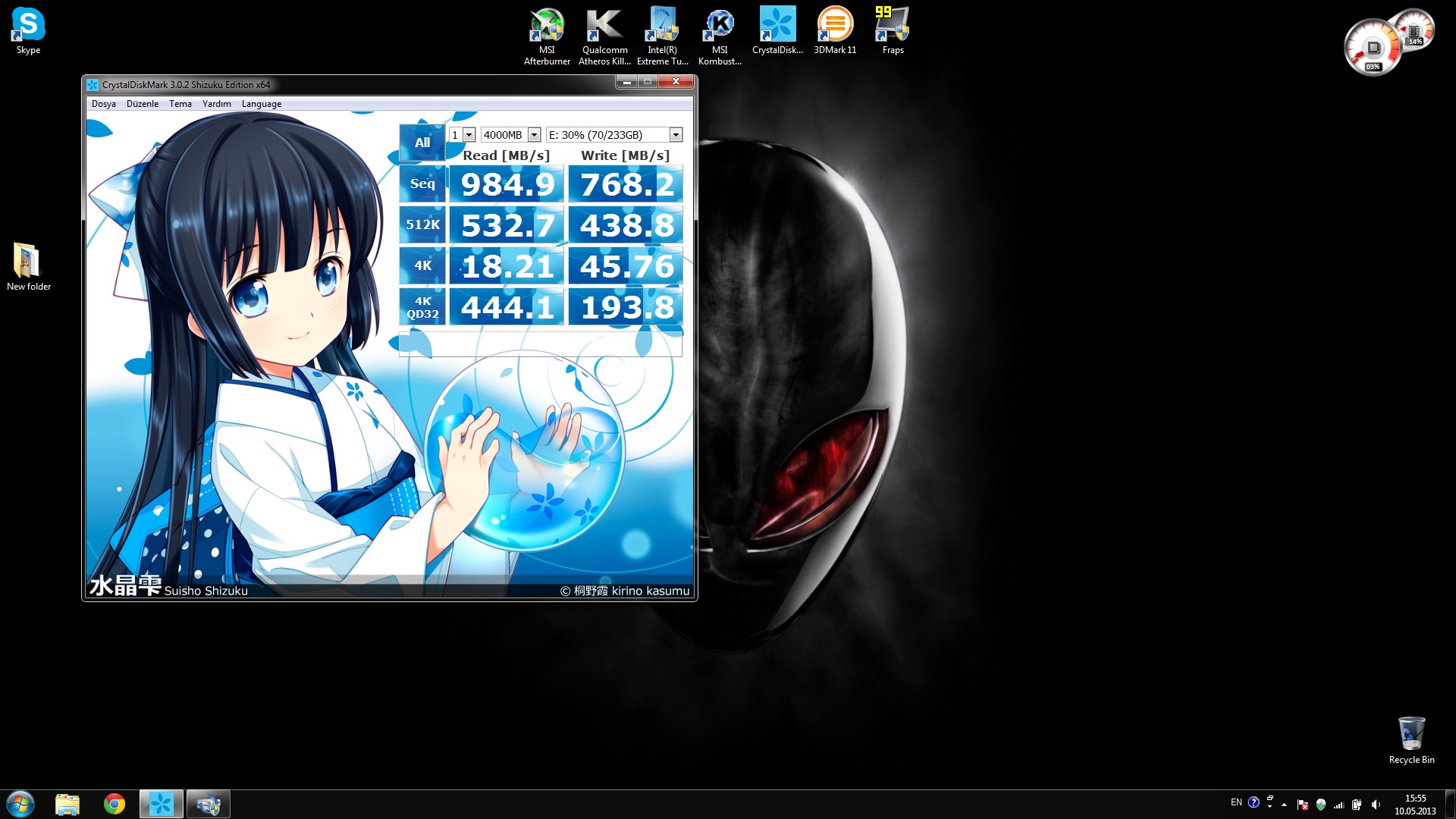Switch to CrystalDiskMark taskbar button
This screenshot has width=1456, height=819.
161,804
